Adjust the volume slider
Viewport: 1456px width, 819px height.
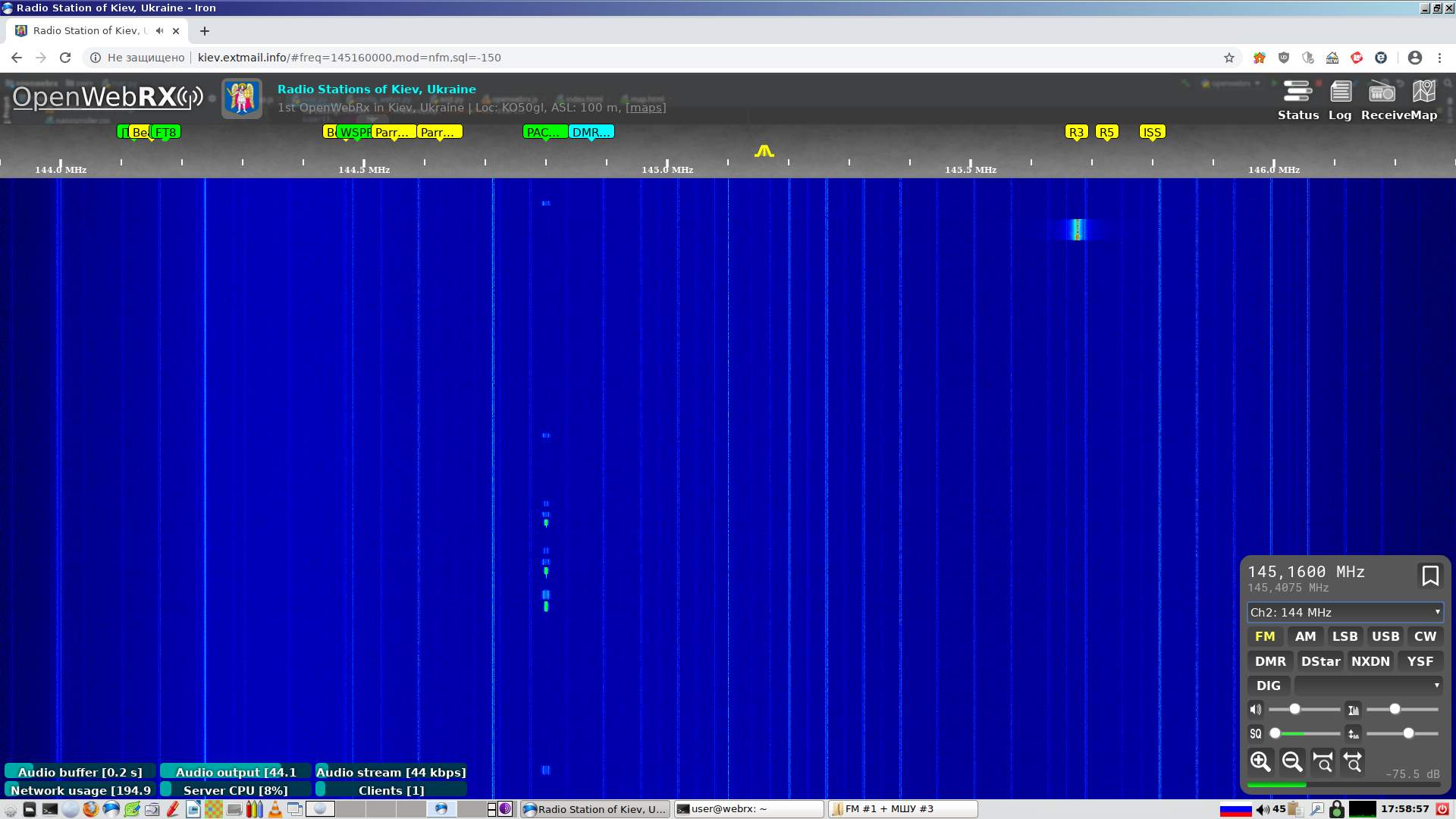pyautogui.click(x=1304, y=710)
